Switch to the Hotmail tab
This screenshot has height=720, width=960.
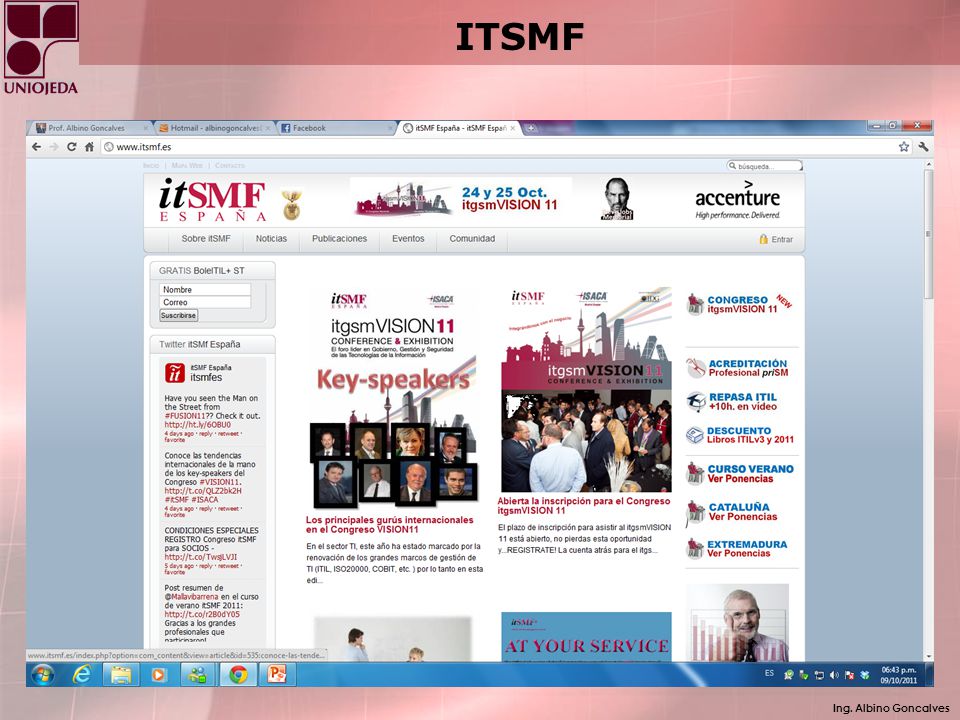click(x=214, y=128)
